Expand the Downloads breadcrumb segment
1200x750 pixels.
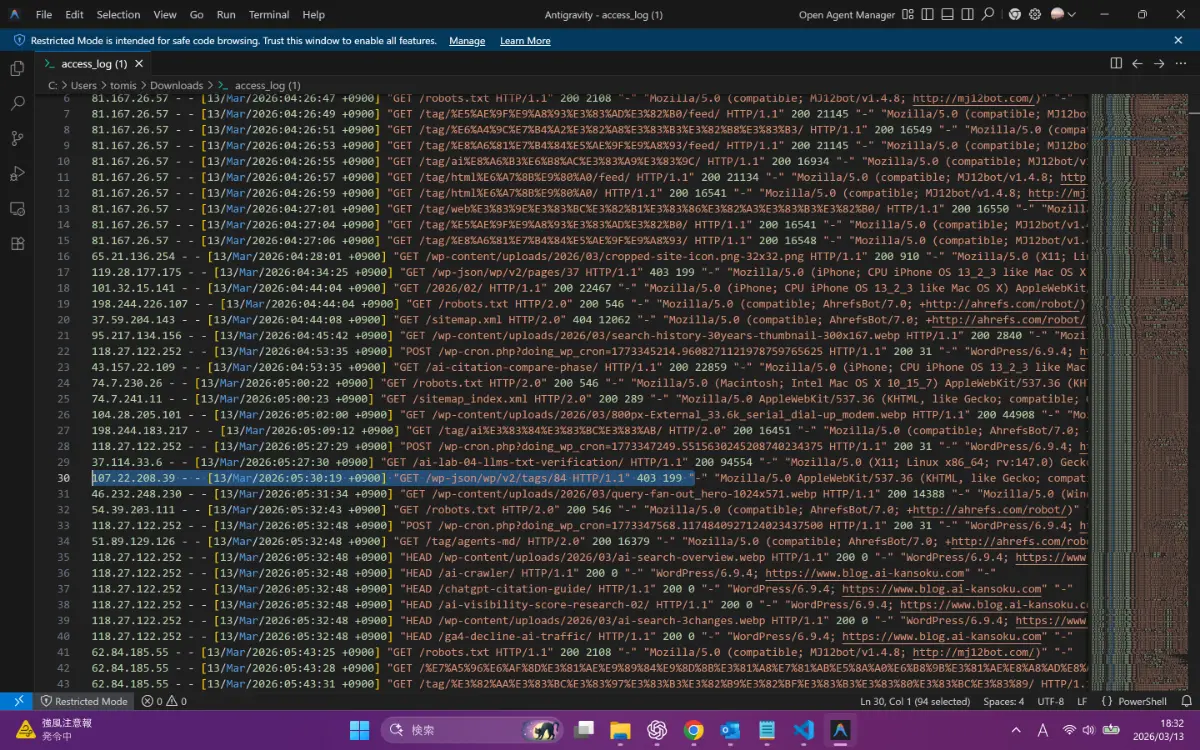pyautogui.click(x=174, y=85)
